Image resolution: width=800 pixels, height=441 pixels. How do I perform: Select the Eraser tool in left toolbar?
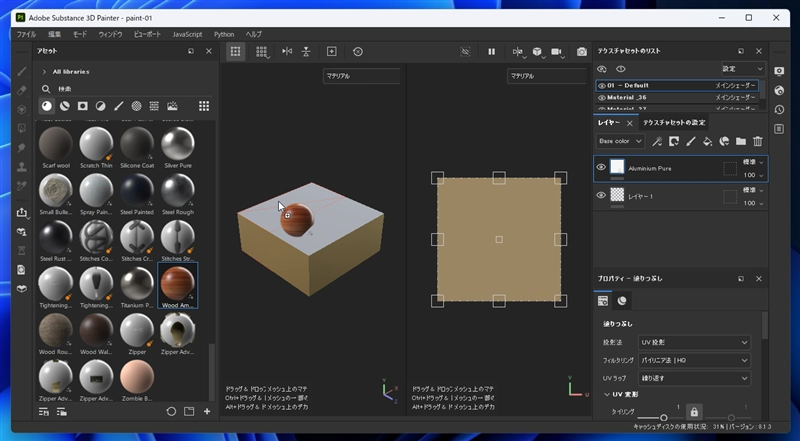click(x=21, y=90)
